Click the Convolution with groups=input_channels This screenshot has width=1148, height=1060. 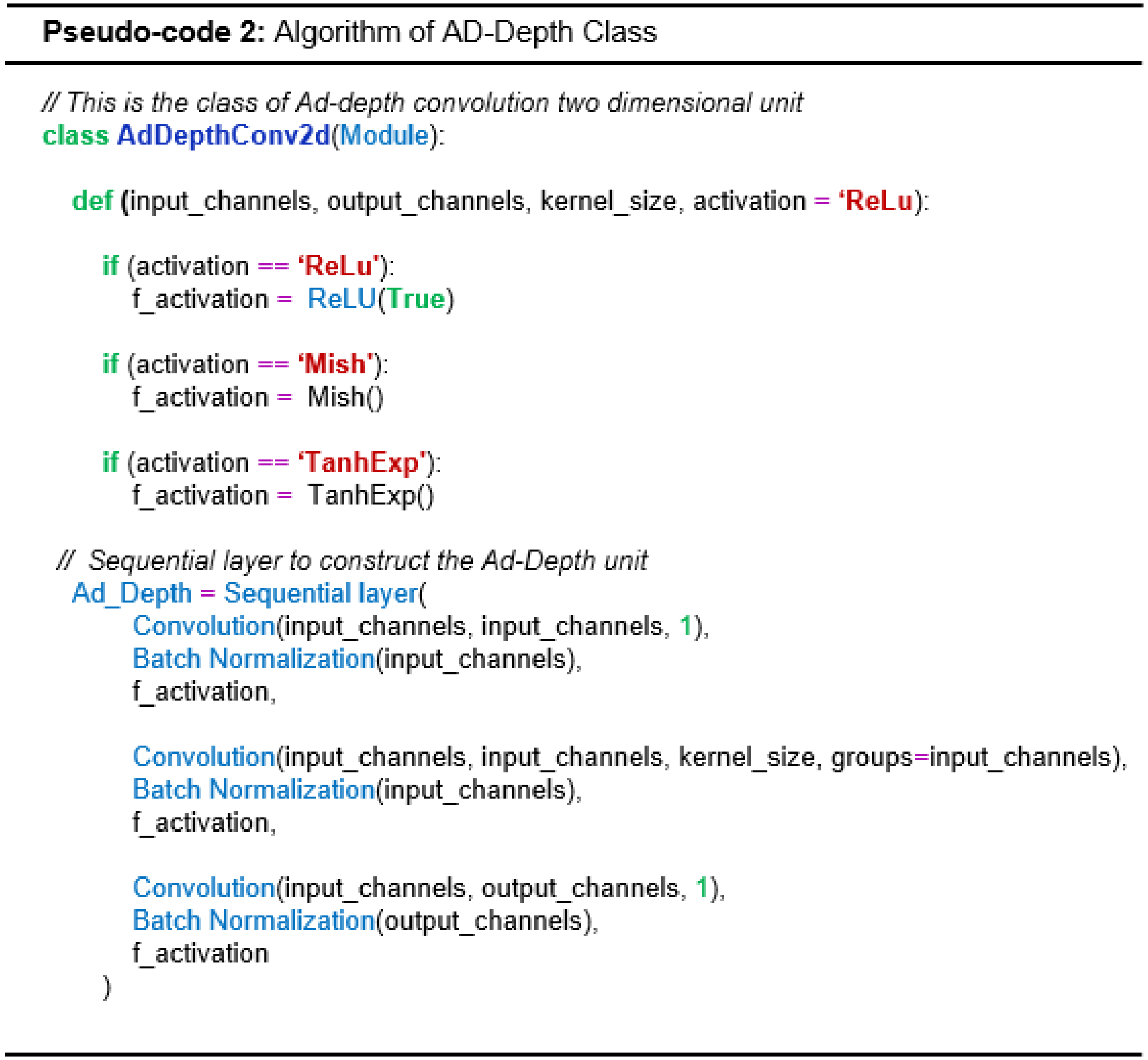point(203,757)
